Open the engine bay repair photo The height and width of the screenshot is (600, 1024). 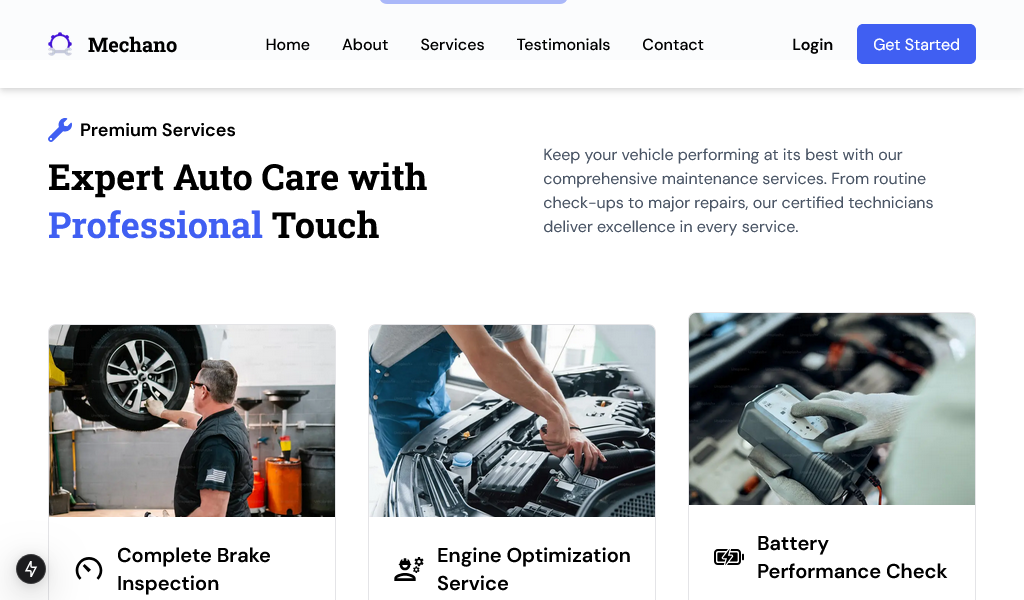pyautogui.click(x=512, y=420)
